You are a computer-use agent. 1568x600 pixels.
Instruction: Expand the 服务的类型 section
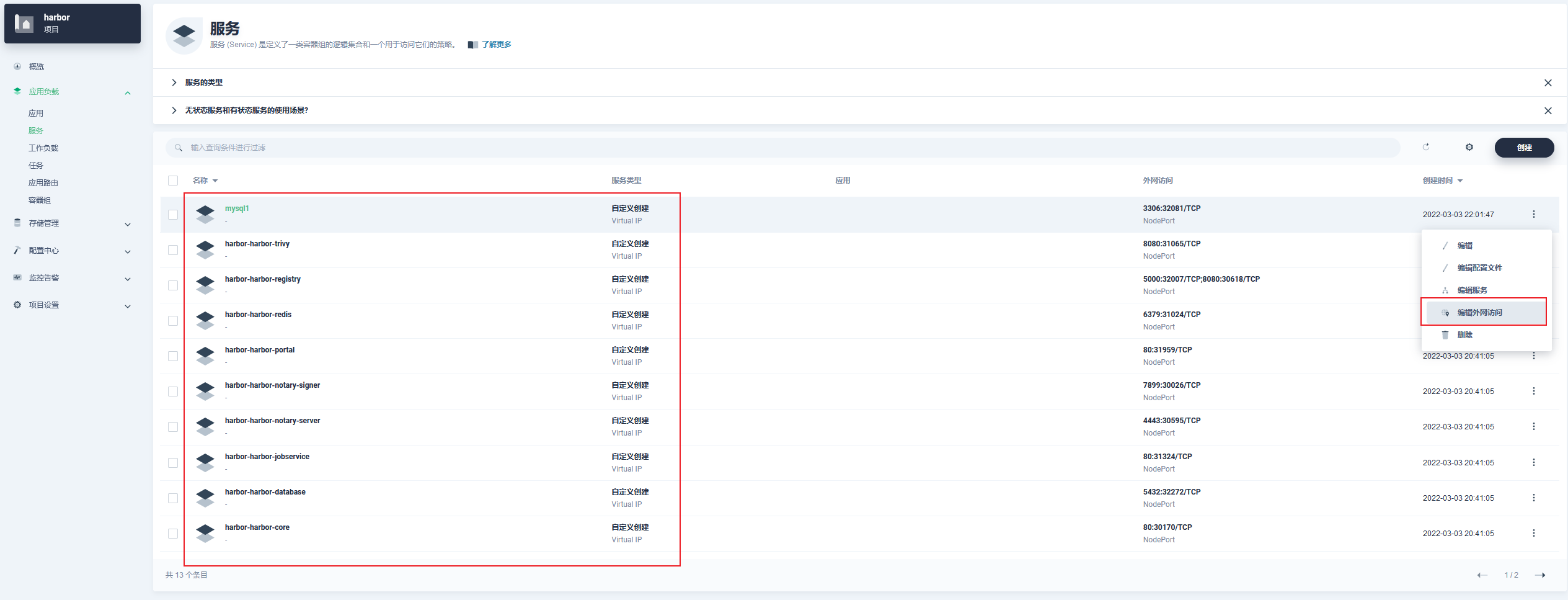click(174, 83)
